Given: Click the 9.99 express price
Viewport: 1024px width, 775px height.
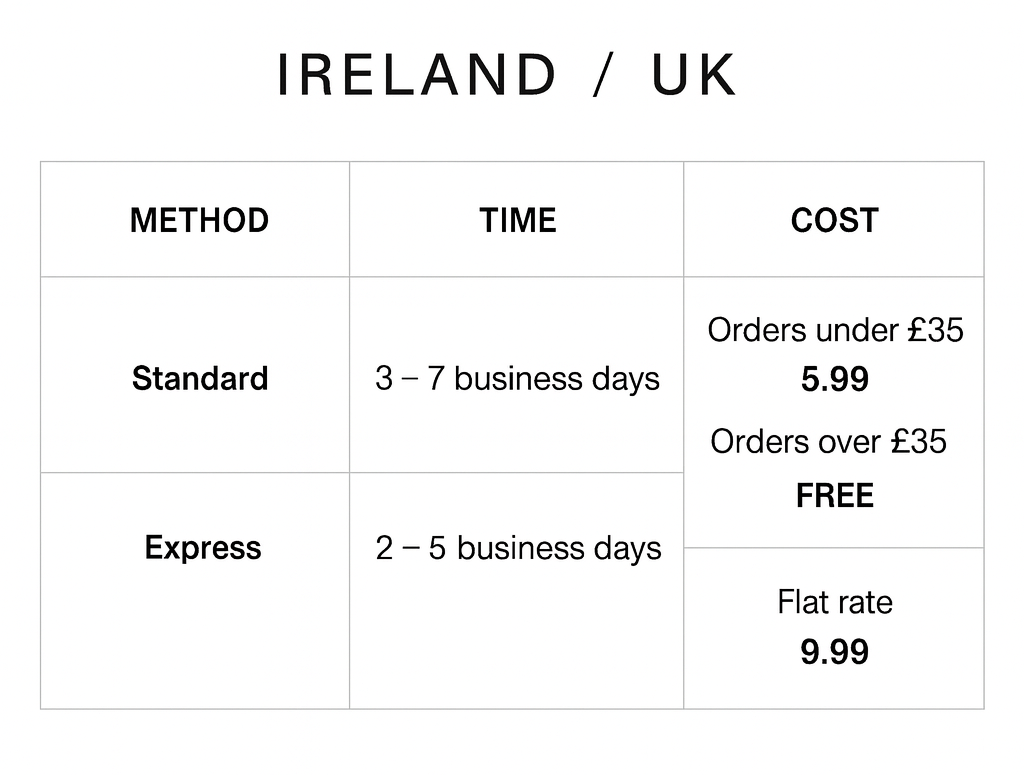Looking at the screenshot, I should [x=835, y=653].
